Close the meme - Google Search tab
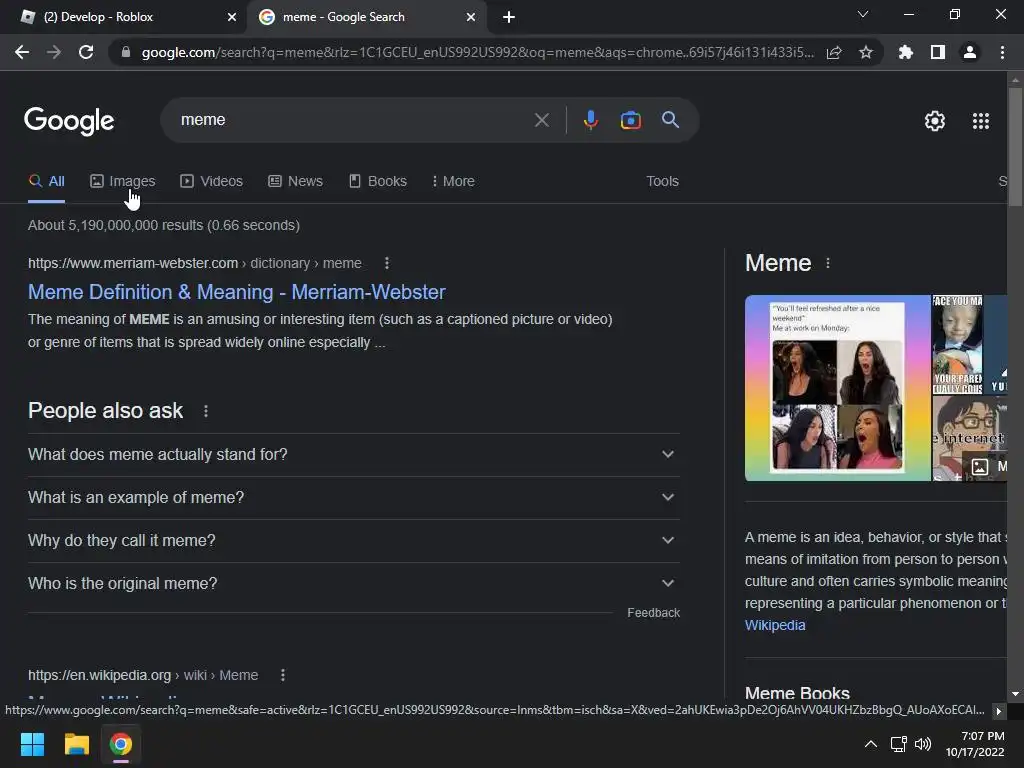This screenshot has height=768, width=1024. pos(471,17)
